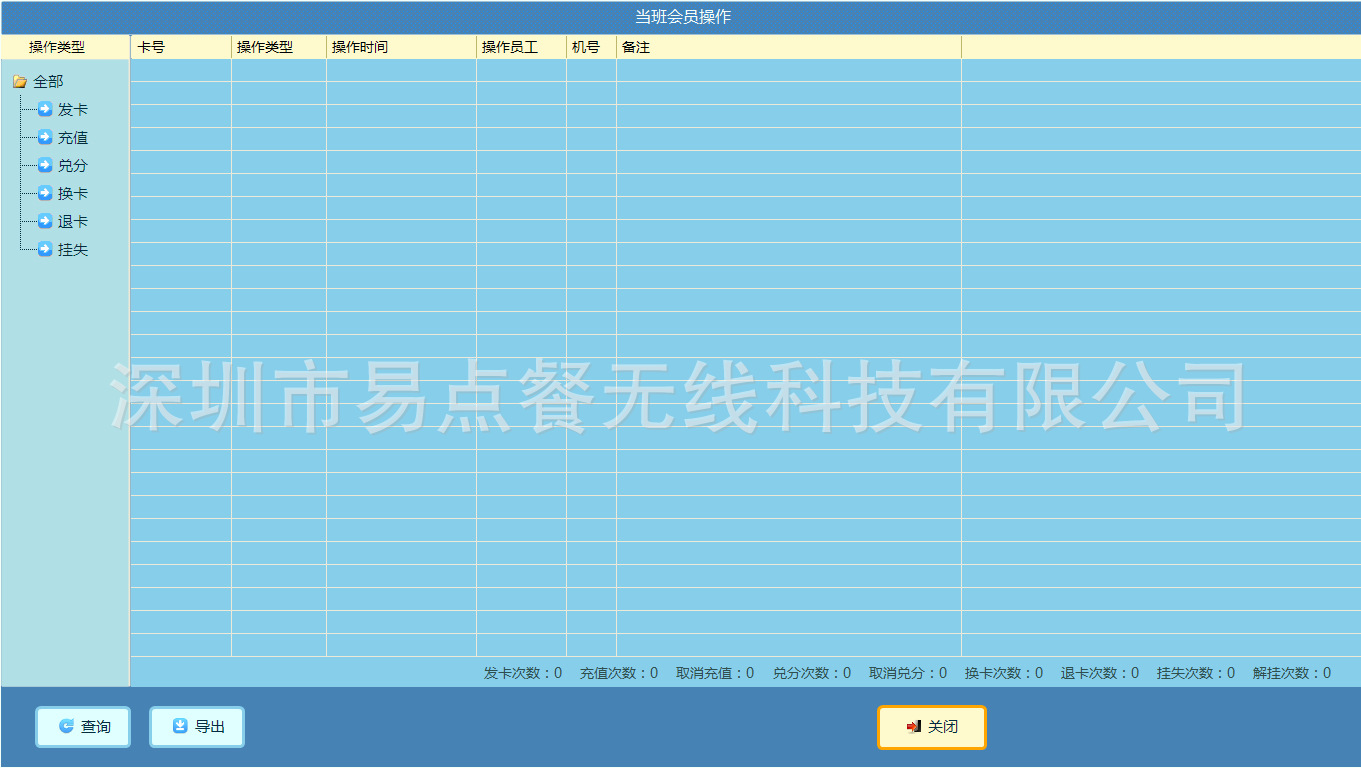Select 充值 in the operation tree
This screenshot has width=1361, height=768.
(73, 138)
